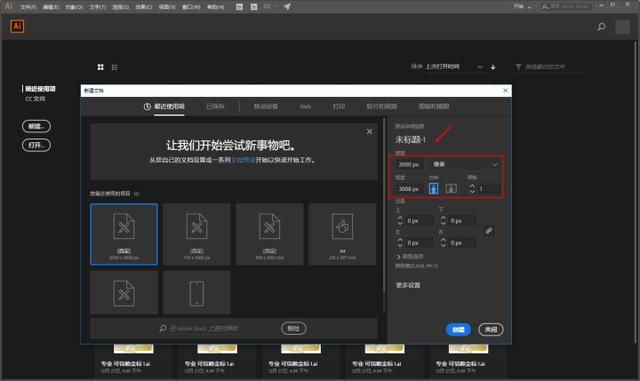Click the orange Ai home logo

coord(17,27)
